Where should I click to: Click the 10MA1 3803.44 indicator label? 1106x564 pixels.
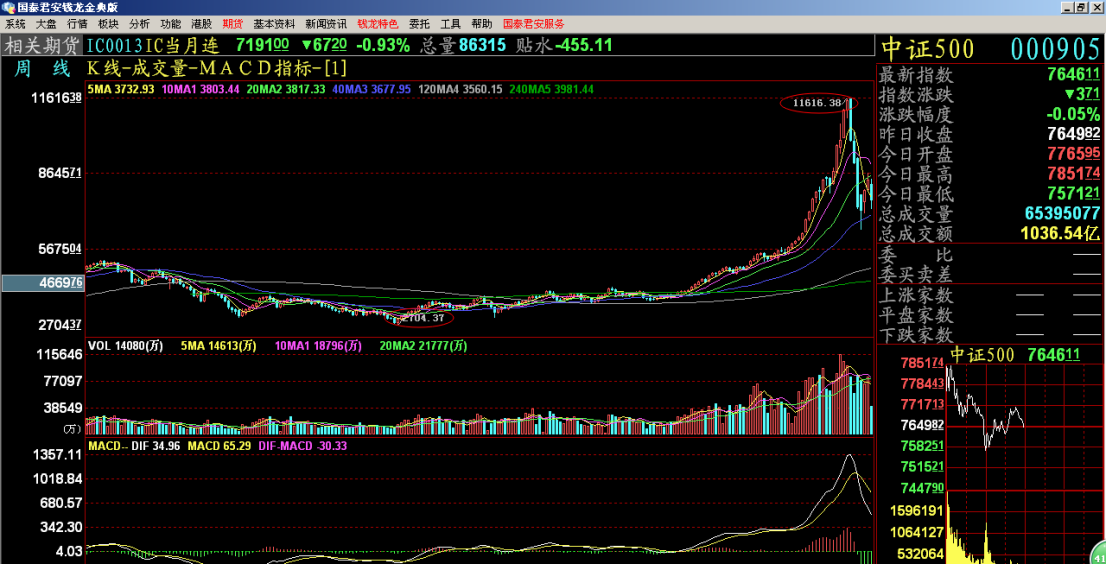pos(202,90)
